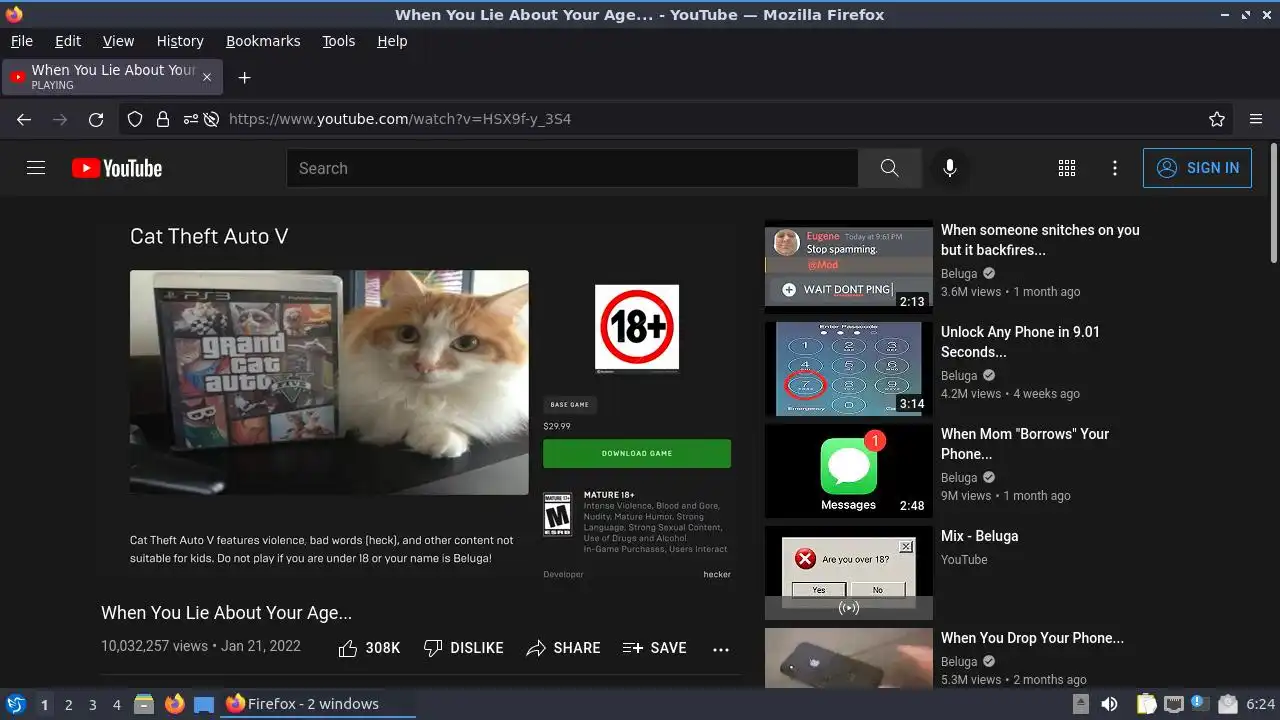Open a new tab with plus button

[x=244, y=77]
